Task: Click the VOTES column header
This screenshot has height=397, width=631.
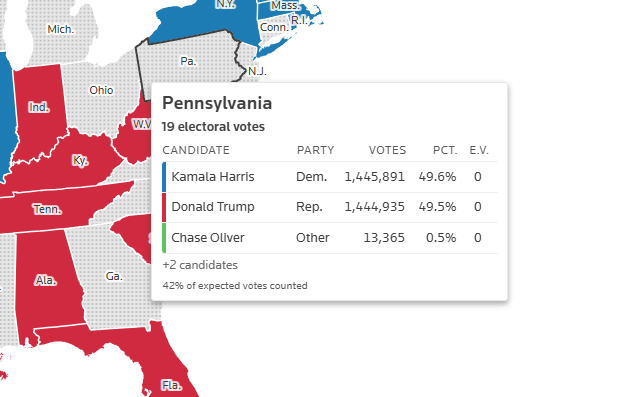Action: coord(387,150)
